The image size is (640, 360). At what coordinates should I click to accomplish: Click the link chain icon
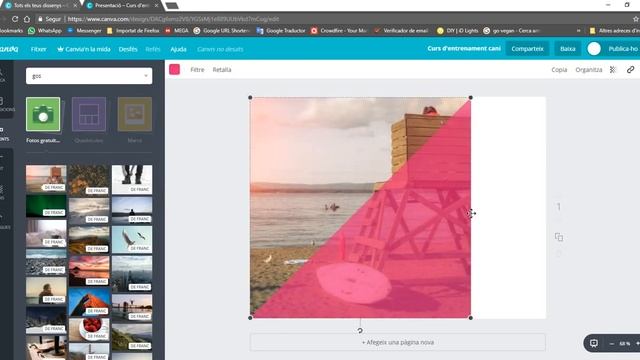(x=630, y=70)
